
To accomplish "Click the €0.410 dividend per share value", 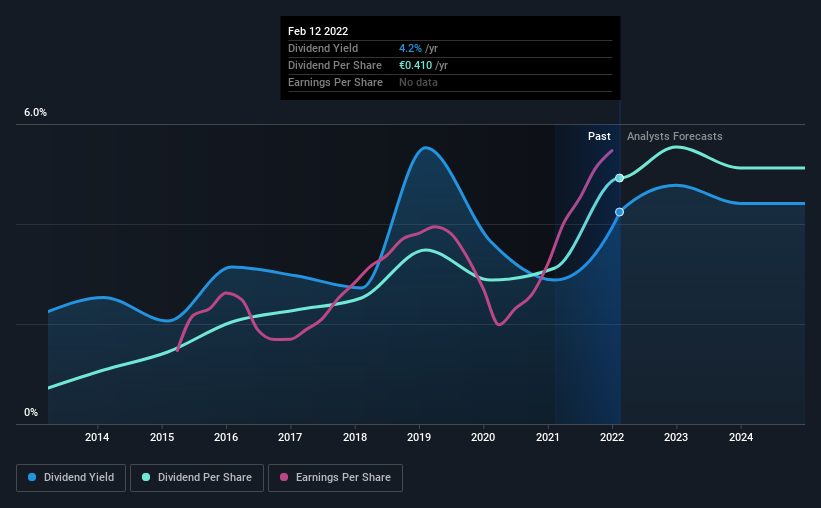I will pos(416,65).
